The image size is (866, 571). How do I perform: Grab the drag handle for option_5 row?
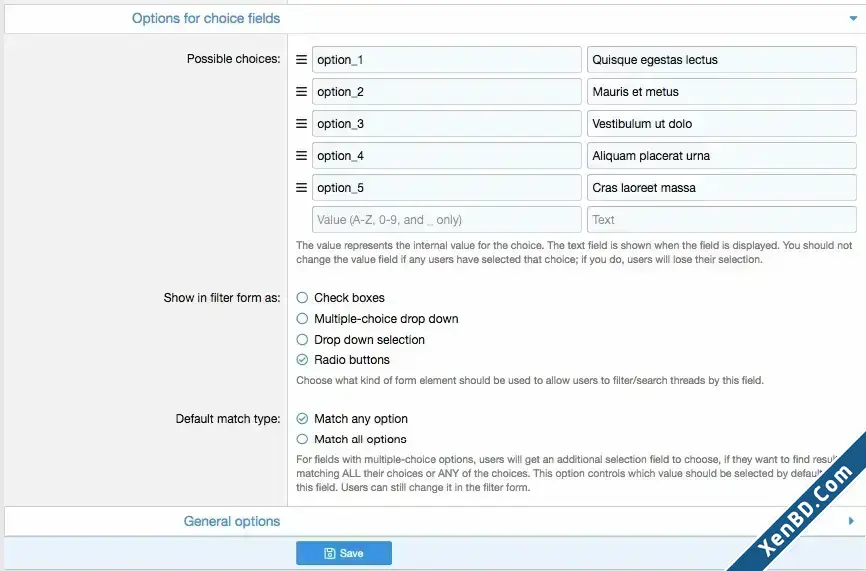pos(301,188)
